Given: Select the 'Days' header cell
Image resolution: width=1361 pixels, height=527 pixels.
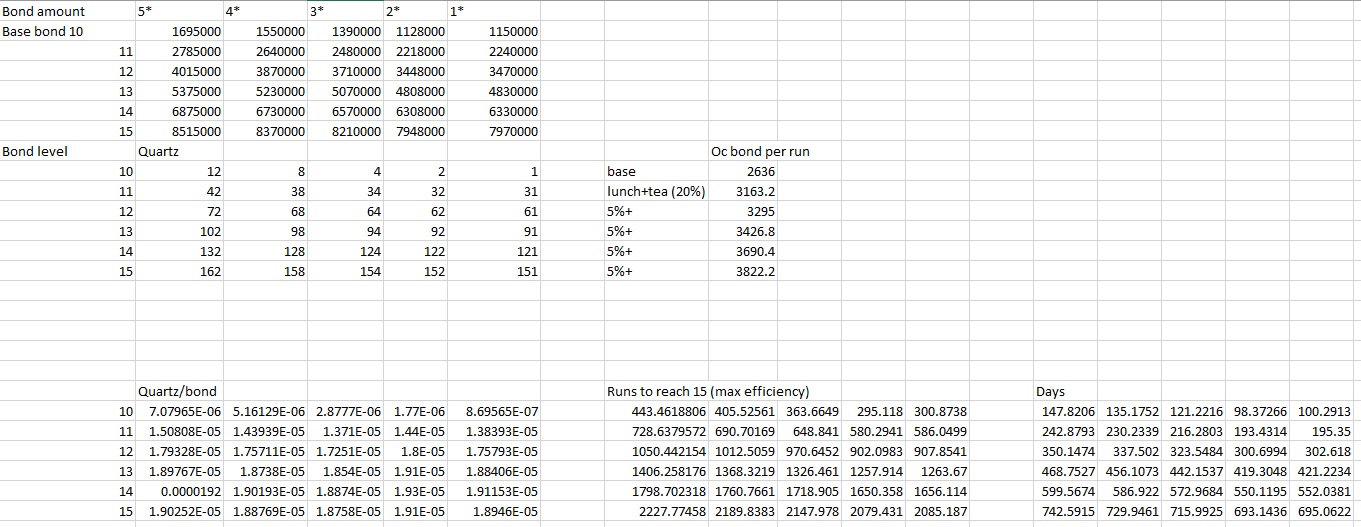Looking at the screenshot, I should tap(1065, 391).
